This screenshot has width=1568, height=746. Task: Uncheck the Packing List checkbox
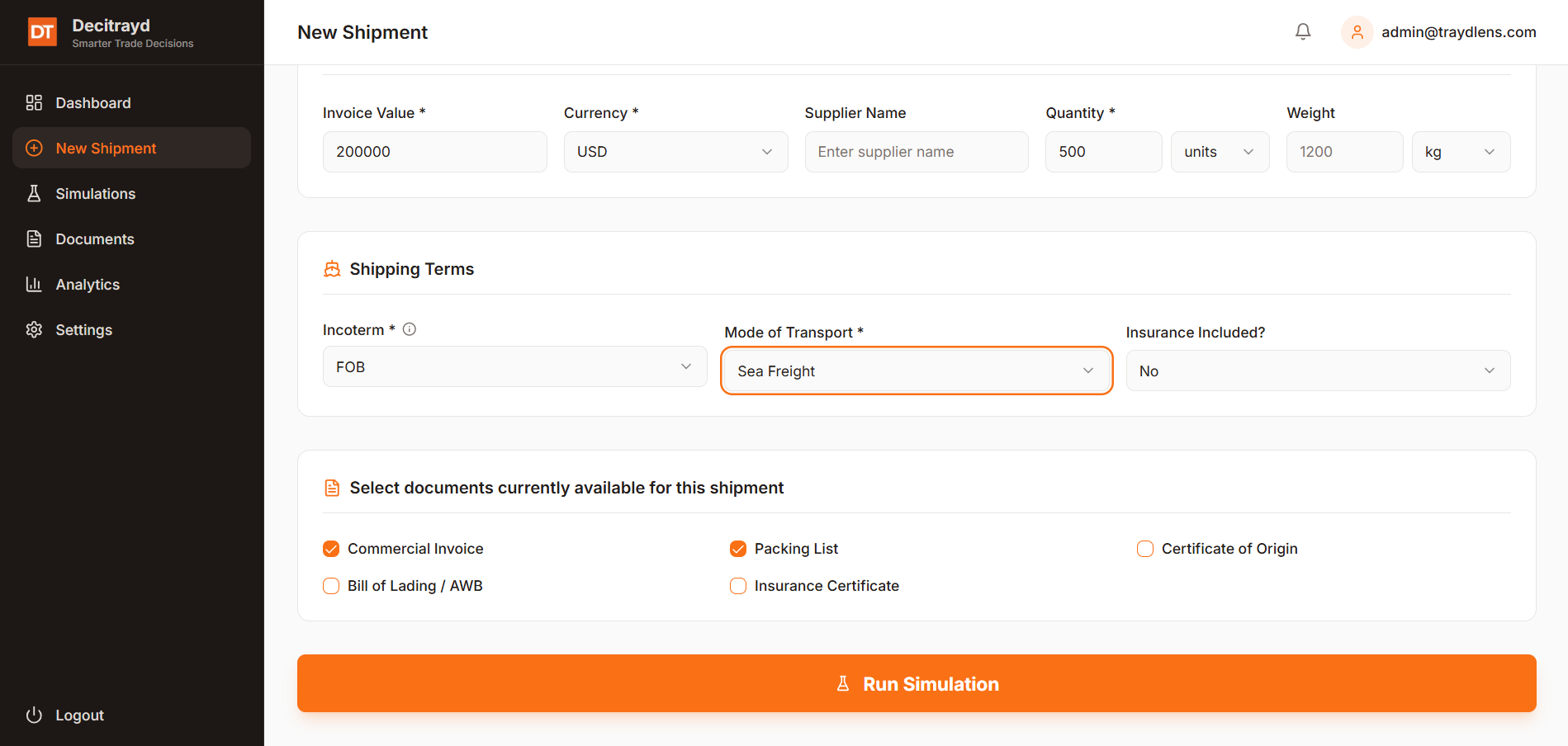click(738, 549)
